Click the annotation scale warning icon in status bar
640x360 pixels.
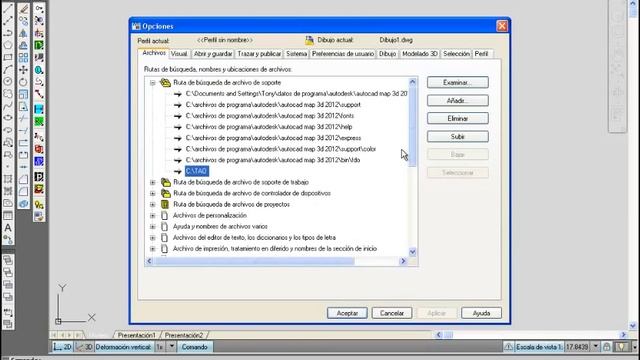pyautogui.click(x=508, y=347)
